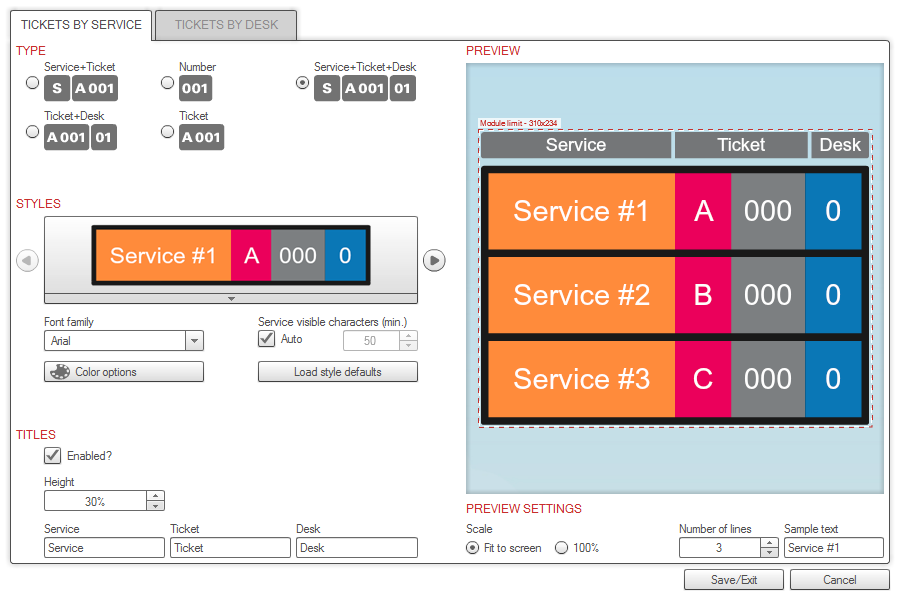Select Fit to screen scale option

(472, 548)
